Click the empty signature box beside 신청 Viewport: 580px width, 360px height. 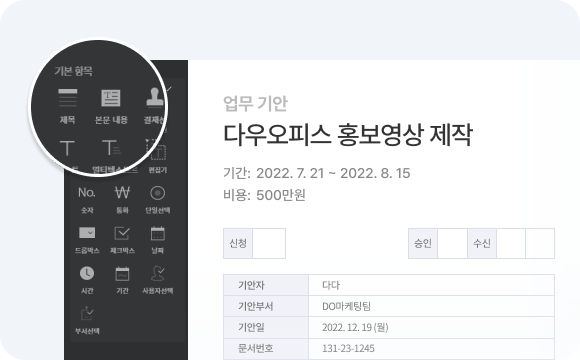click(269, 243)
